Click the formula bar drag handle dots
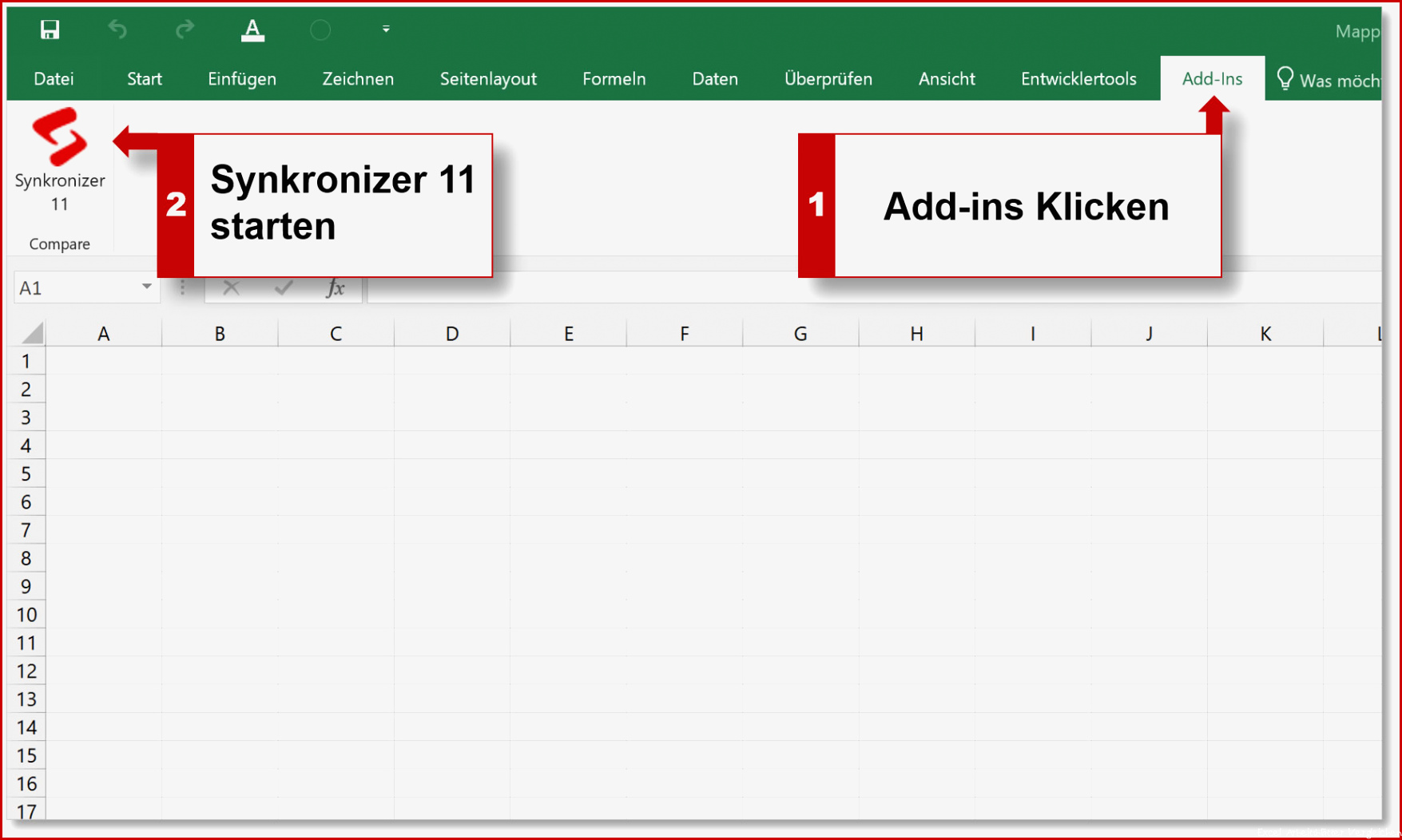 (183, 287)
